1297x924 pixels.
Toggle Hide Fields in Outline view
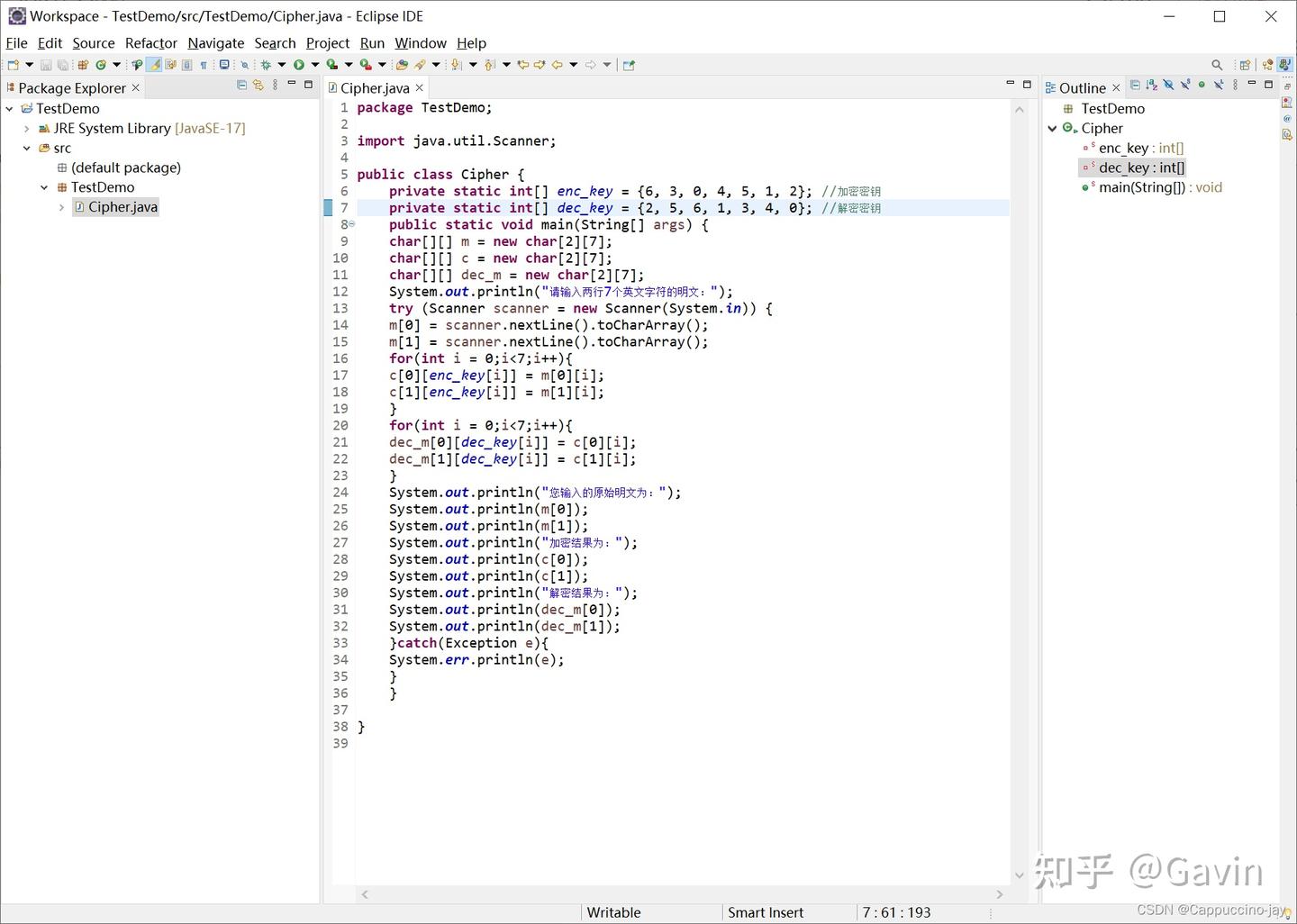pos(1168,86)
